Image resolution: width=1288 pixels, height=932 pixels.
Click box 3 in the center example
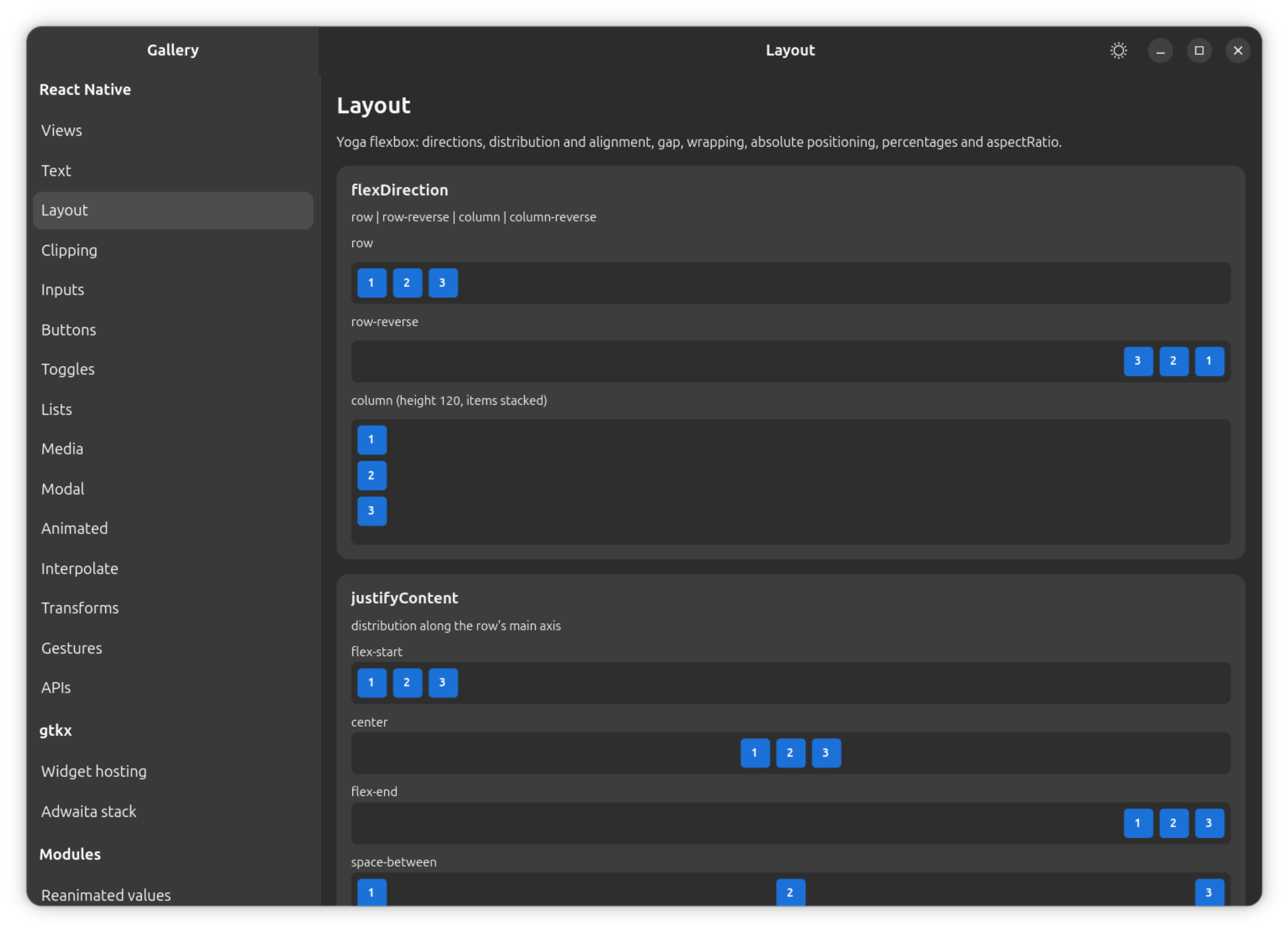click(x=826, y=753)
